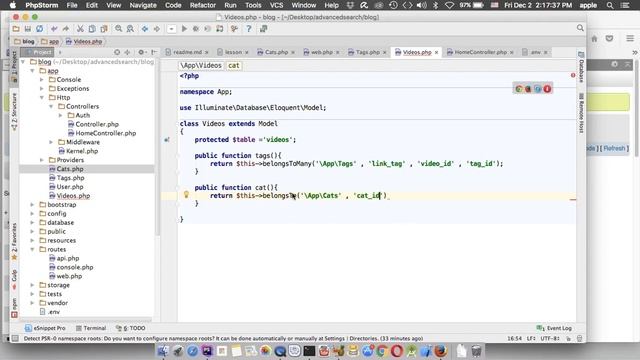Toggle the Favorites side tool window

(14, 241)
